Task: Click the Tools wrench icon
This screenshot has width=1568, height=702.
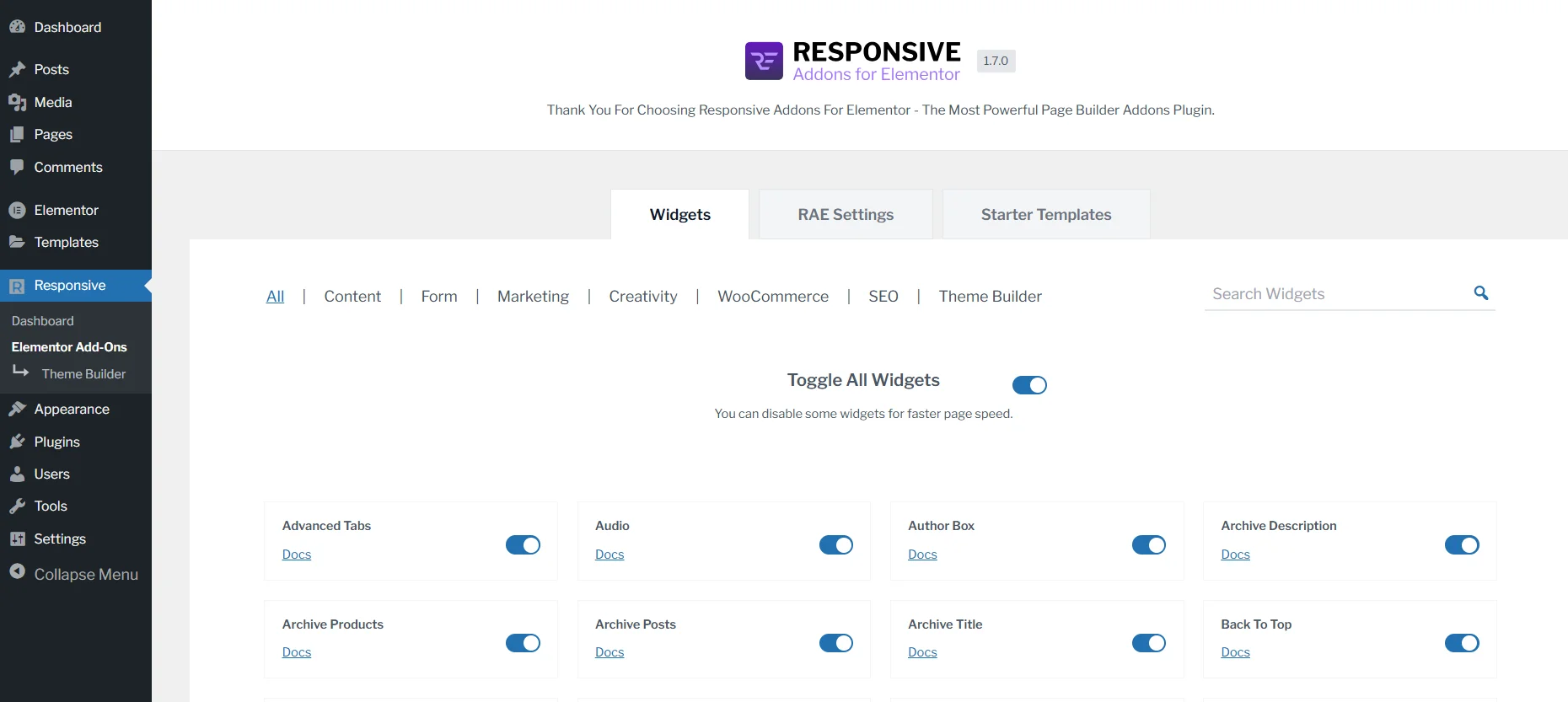Action: (x=17, y=506)
